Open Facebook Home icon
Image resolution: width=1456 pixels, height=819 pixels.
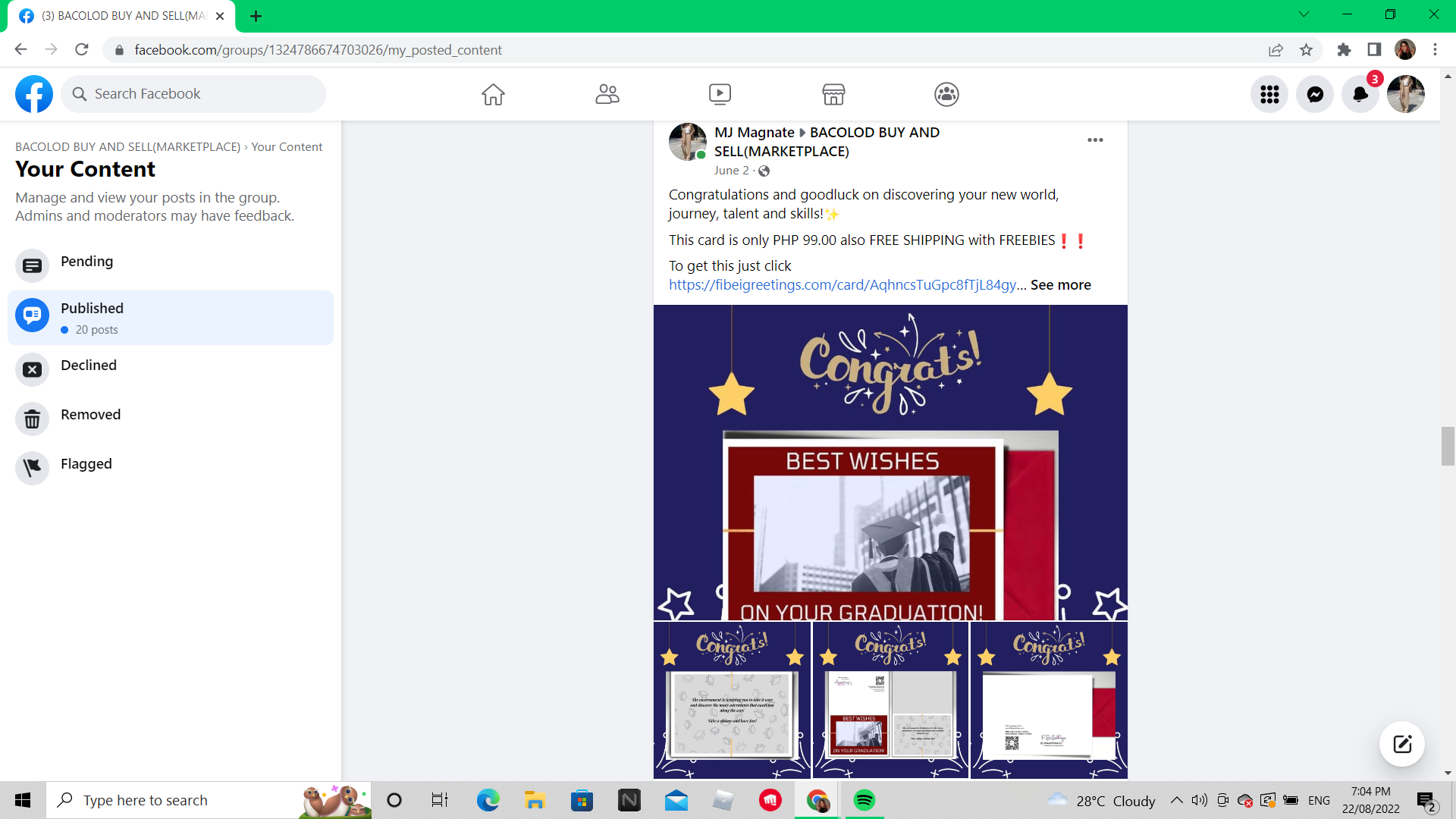493,94
